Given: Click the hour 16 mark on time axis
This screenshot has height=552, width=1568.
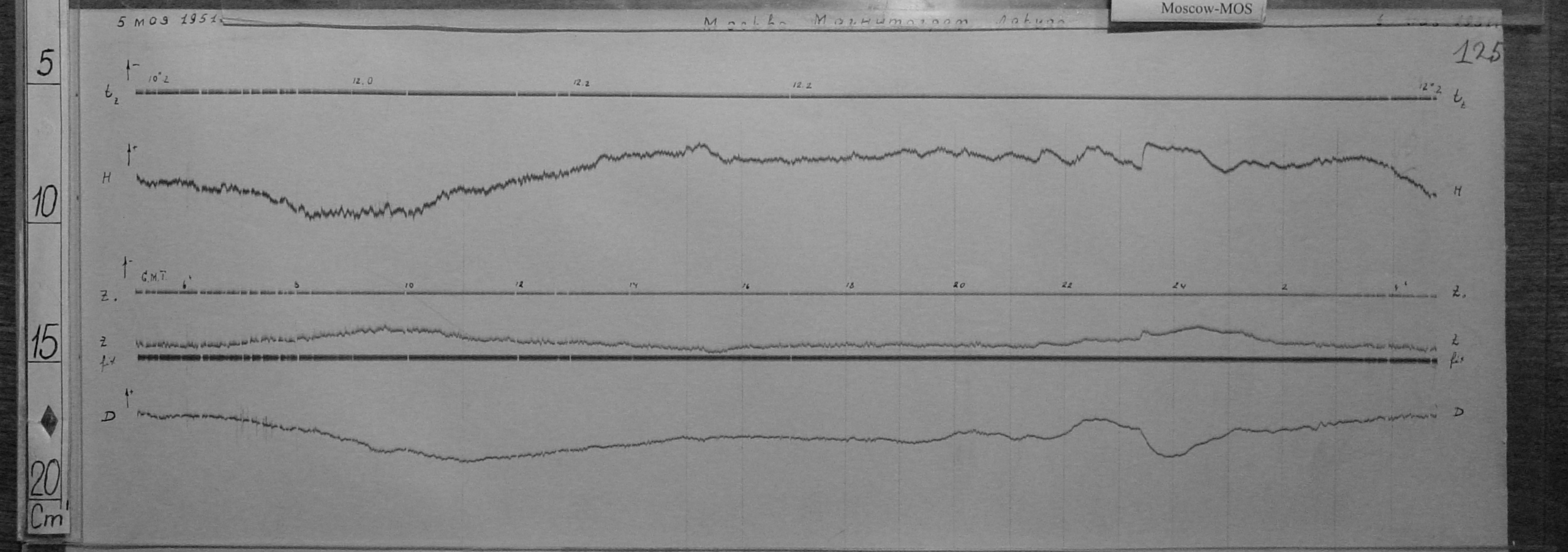Looking at the screenshot, I should click(745, 286).
